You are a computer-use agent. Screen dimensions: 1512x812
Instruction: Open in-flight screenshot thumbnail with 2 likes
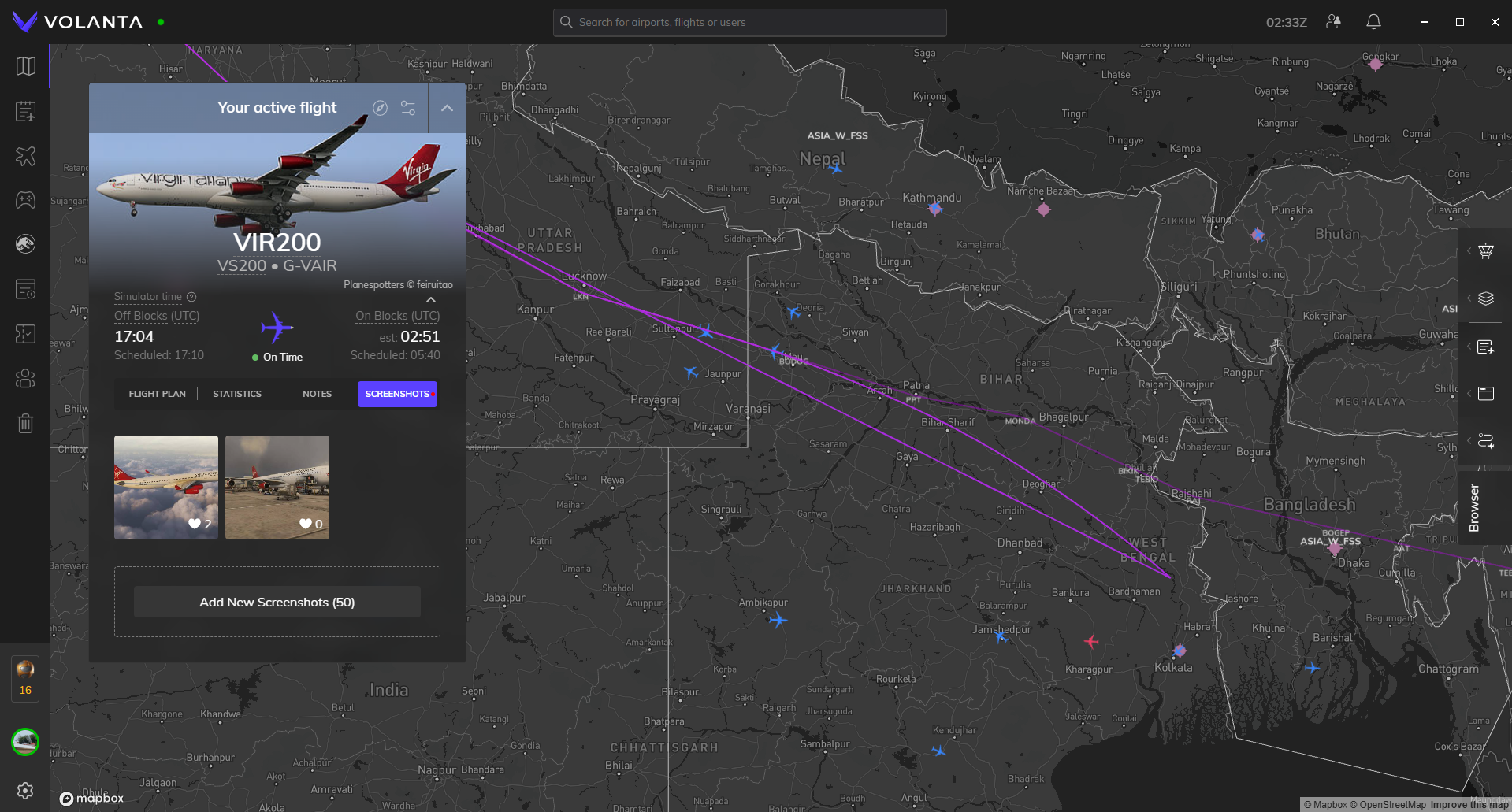pyautogui.click(x=166, y=488)
